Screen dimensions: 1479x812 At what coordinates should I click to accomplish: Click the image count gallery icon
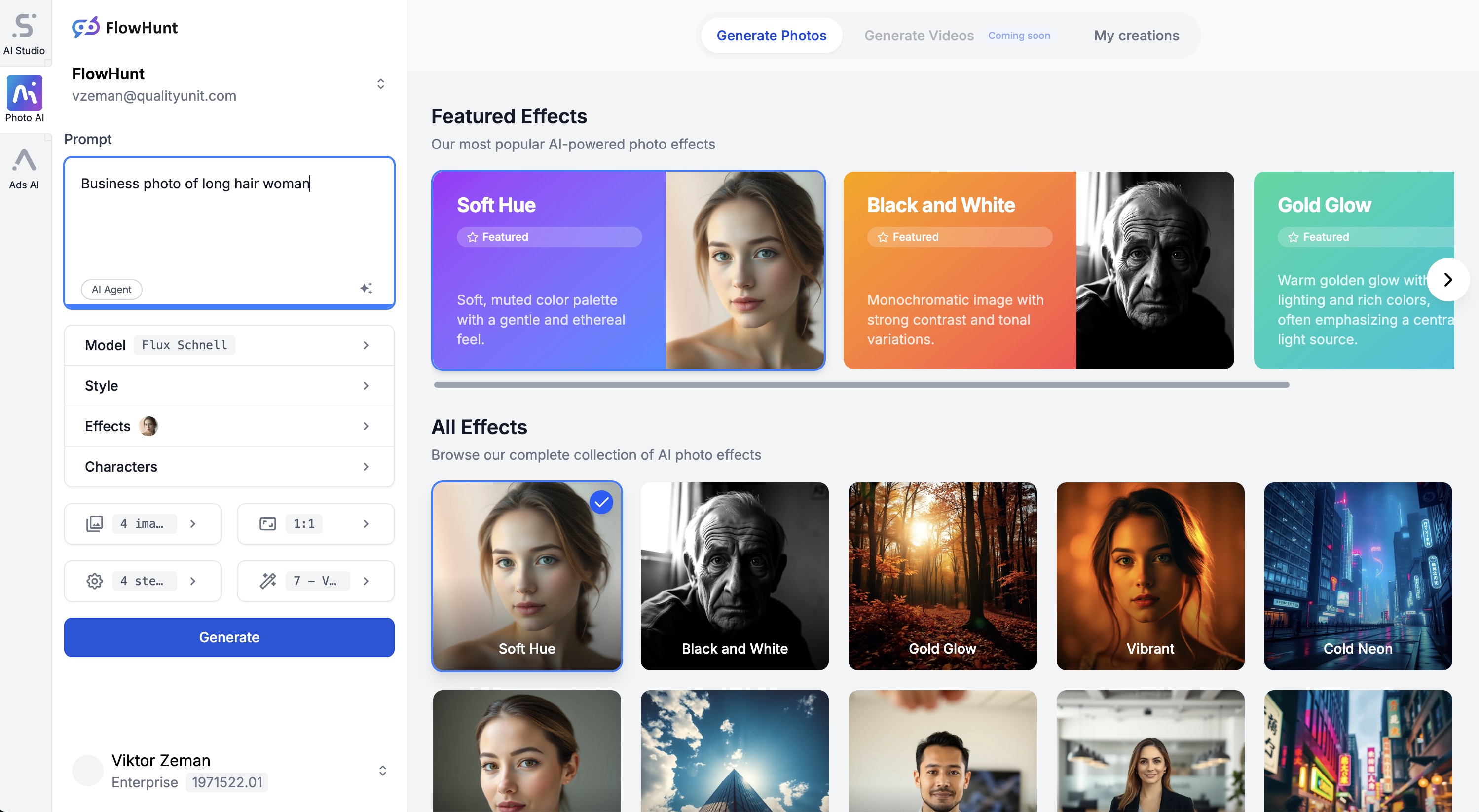(x=95, y=524)
